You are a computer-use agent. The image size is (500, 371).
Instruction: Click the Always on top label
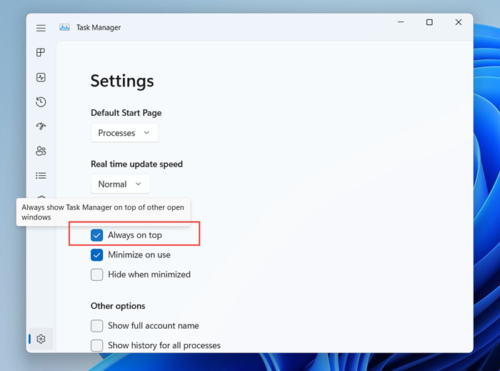(135, 235)
